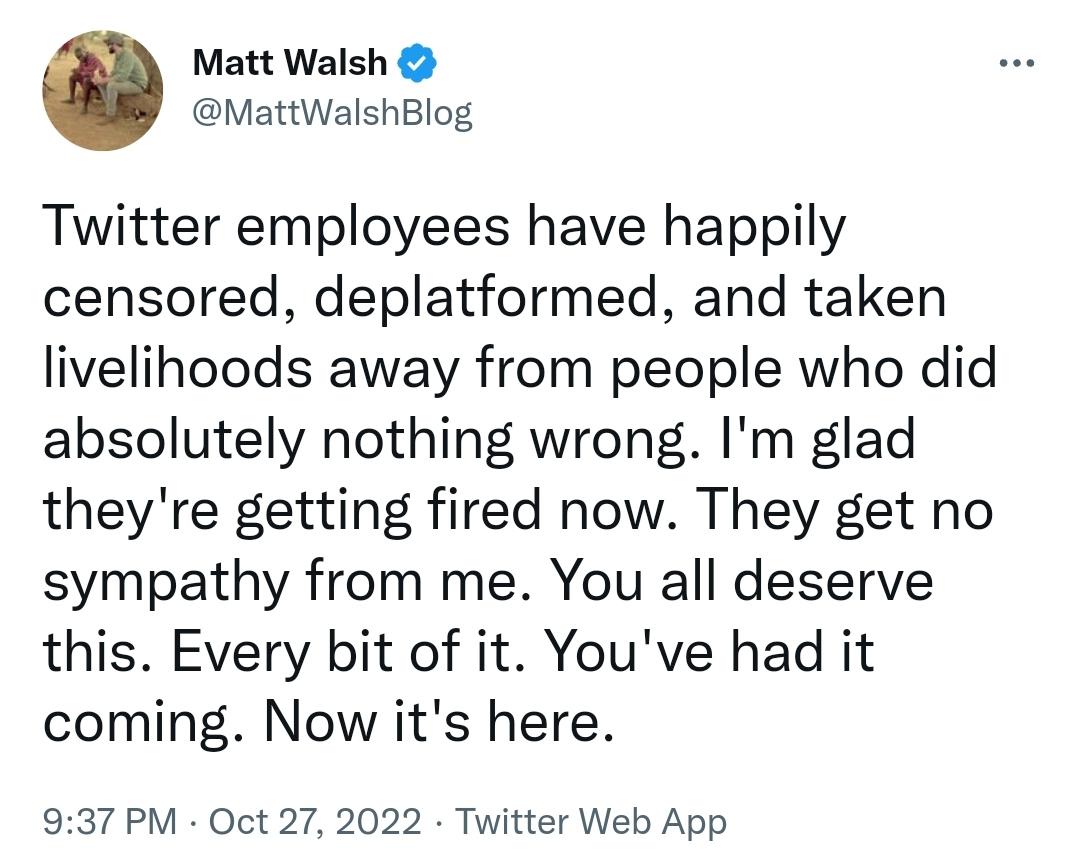Viewport: 1079px width, 861px height.
Task: Visit the @MattWalshBlog handle link
Action: tap(332, 112)
